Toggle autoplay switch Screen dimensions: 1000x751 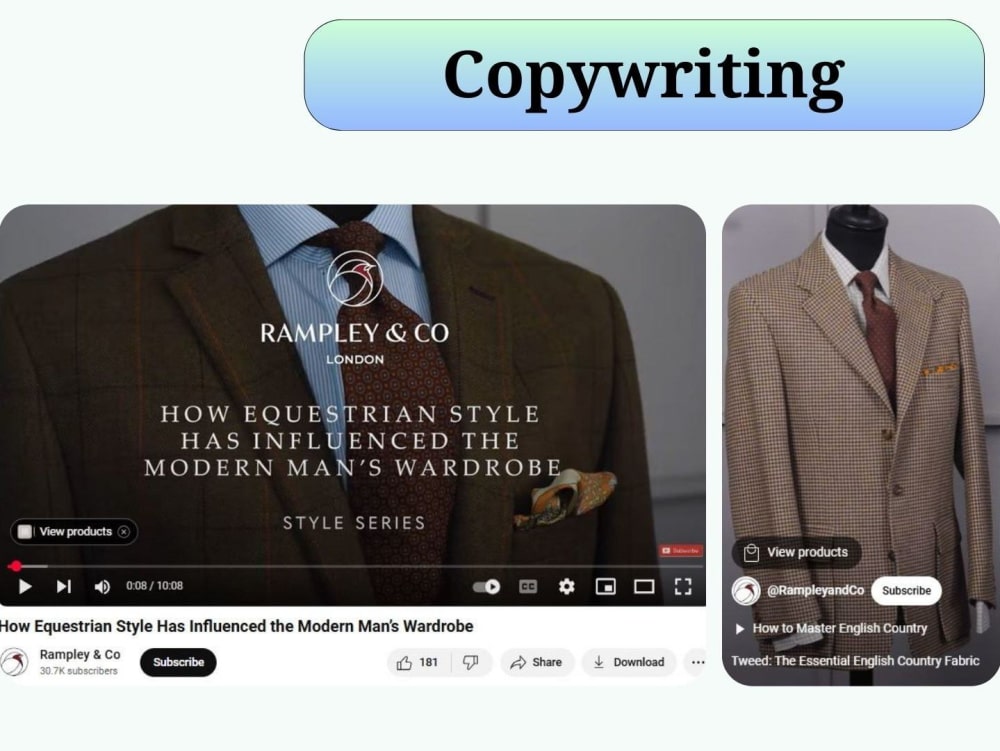pyautogui.click(x=487, y=586)
